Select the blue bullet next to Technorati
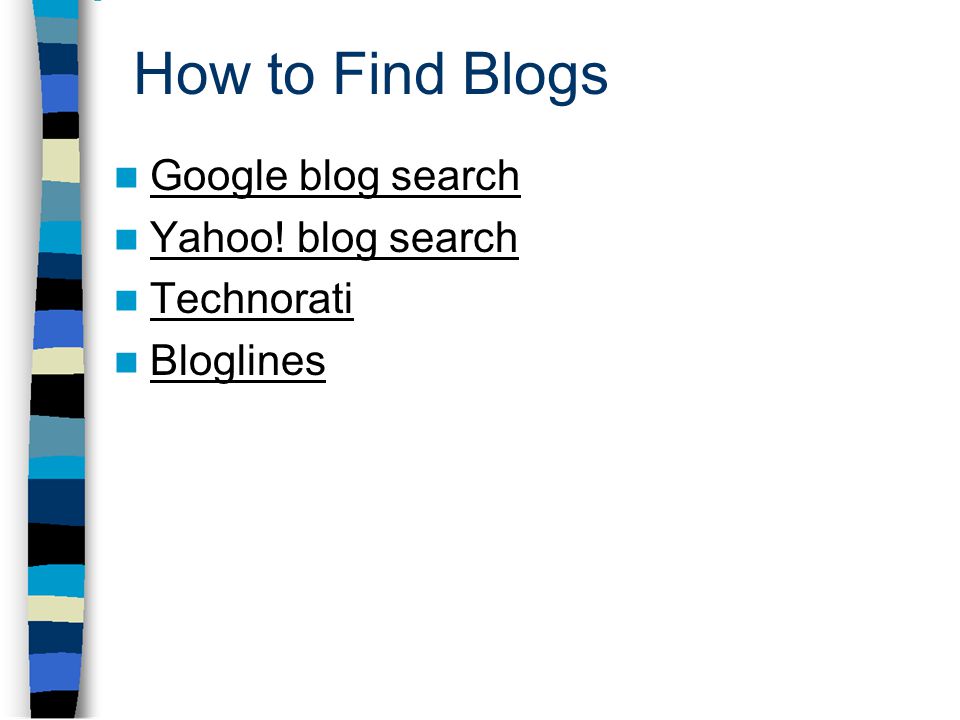This screenshot has height=720, width=960. [126, 301]
